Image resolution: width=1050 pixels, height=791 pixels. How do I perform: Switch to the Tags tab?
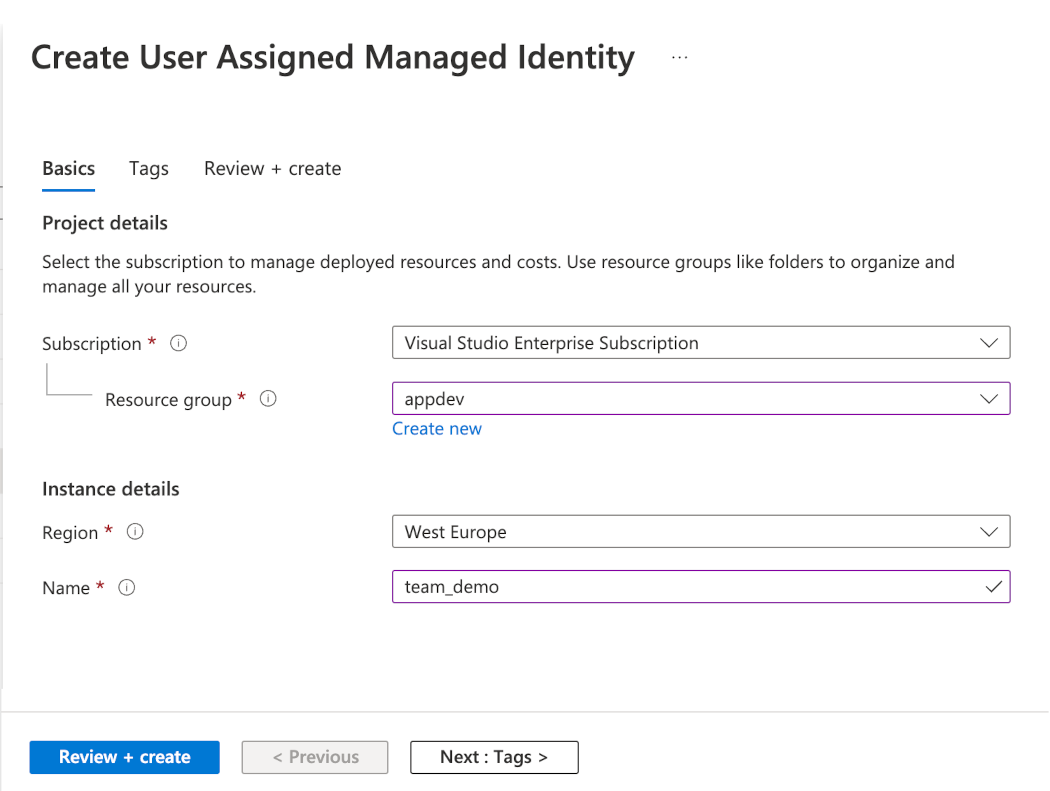point(149,169)
